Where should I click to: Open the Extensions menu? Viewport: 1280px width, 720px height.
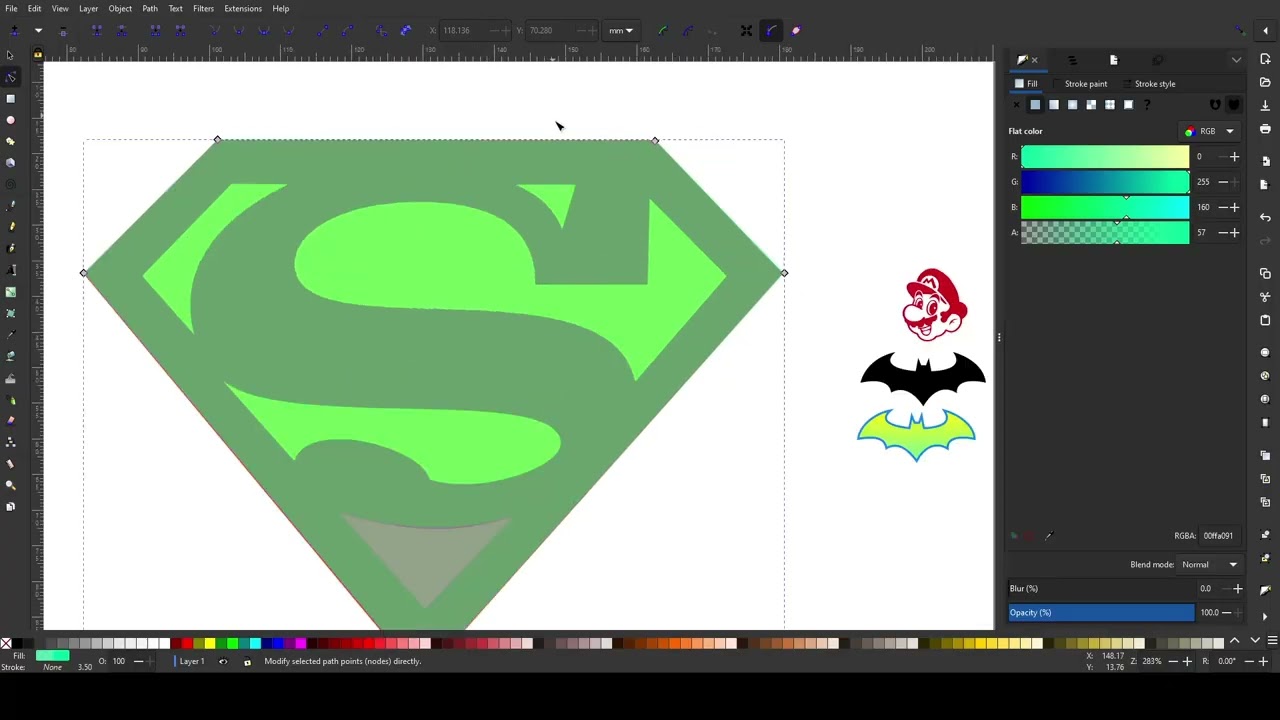243,8
